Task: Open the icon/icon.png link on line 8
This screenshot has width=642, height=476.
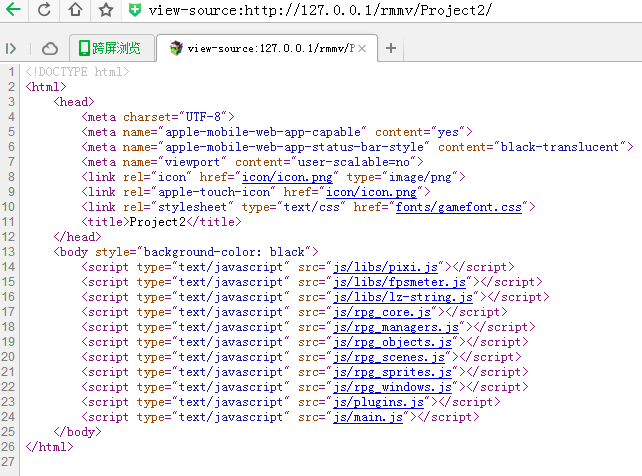Action: pos(287,177)
